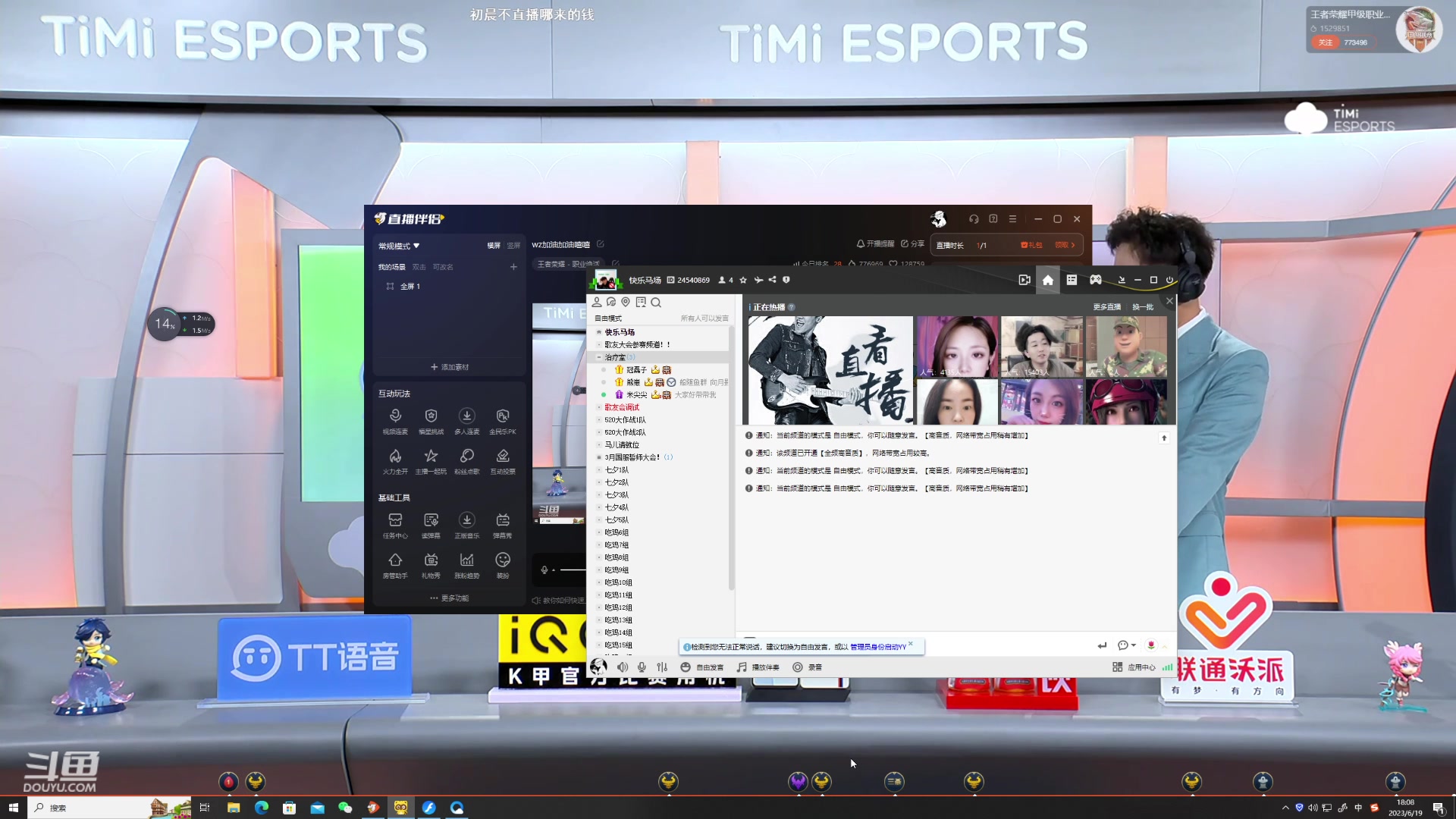The height and width of the screenshot is (819, 1456).
Task: Open 粉丝点歌 tool
Action: coord(466,461)
